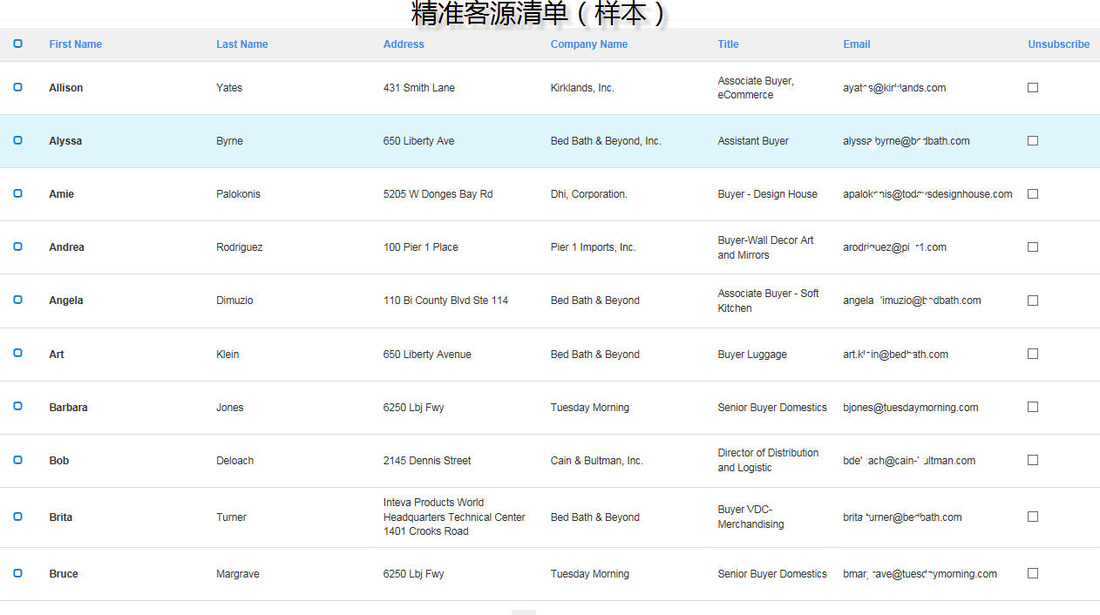Select the row checkbox for Allison Yates
The width and height of the screenshot is (1100, 615).
click(x=18, y=87)
